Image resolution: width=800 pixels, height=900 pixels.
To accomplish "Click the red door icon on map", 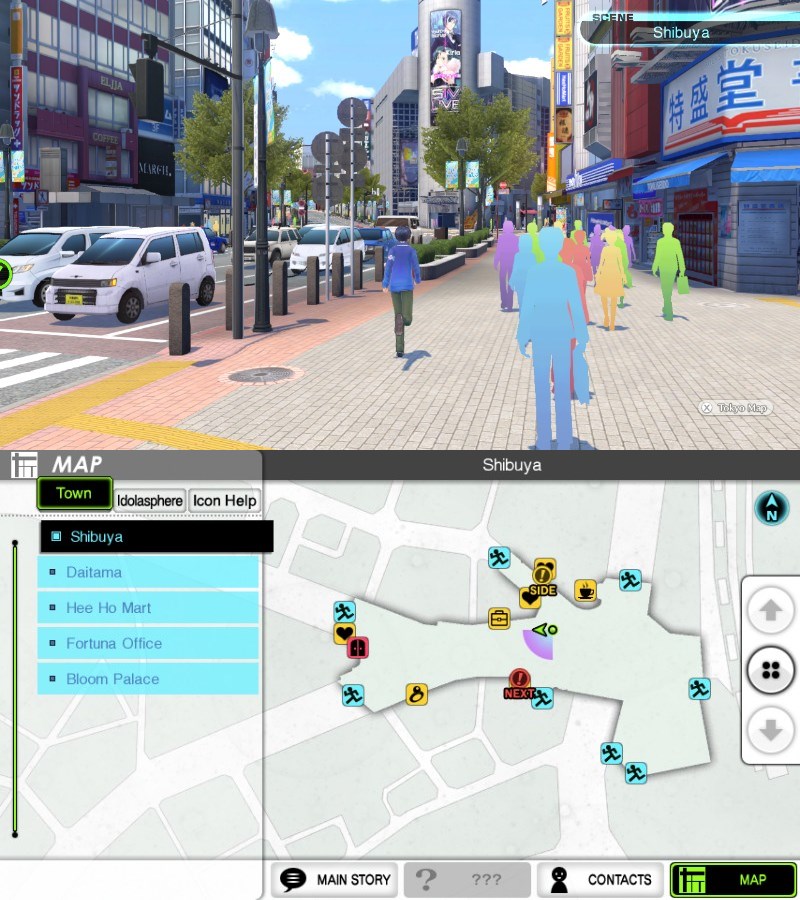I will pos(358,647).
